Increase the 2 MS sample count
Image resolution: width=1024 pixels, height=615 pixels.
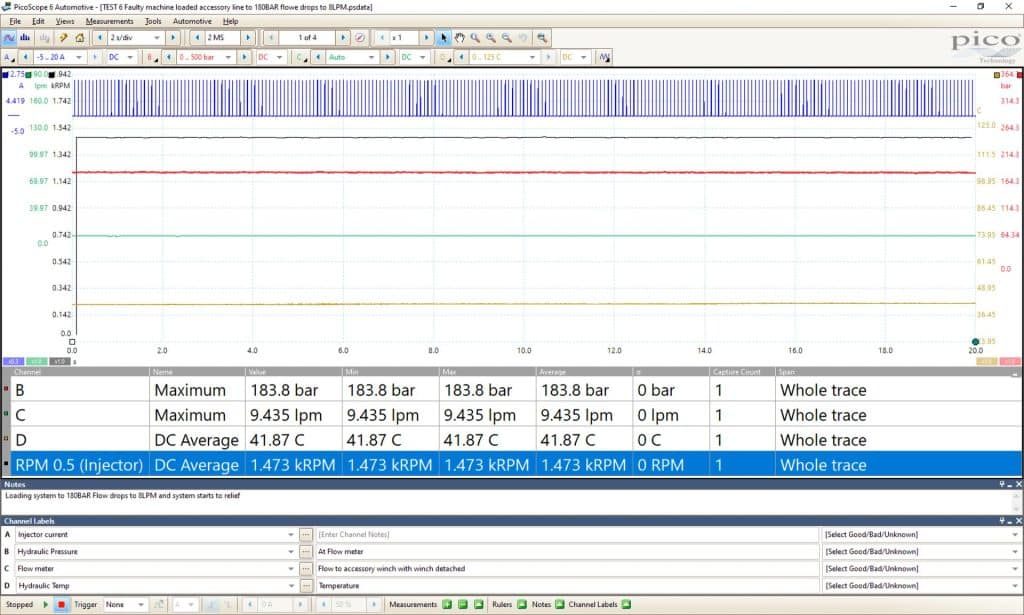(x=248, y=38)
